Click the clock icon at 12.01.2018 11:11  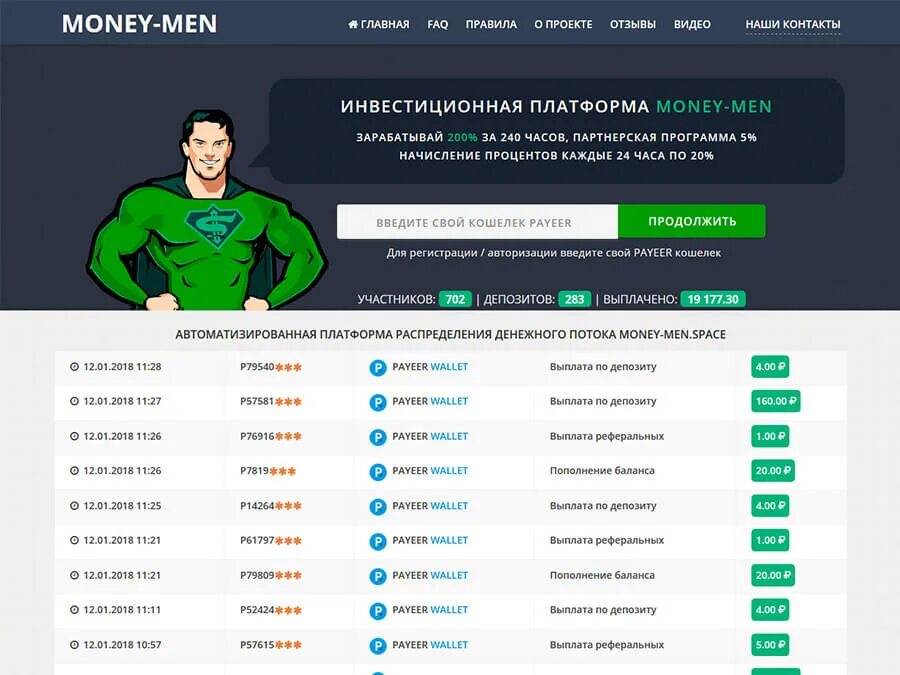click(x=74, y=610)
